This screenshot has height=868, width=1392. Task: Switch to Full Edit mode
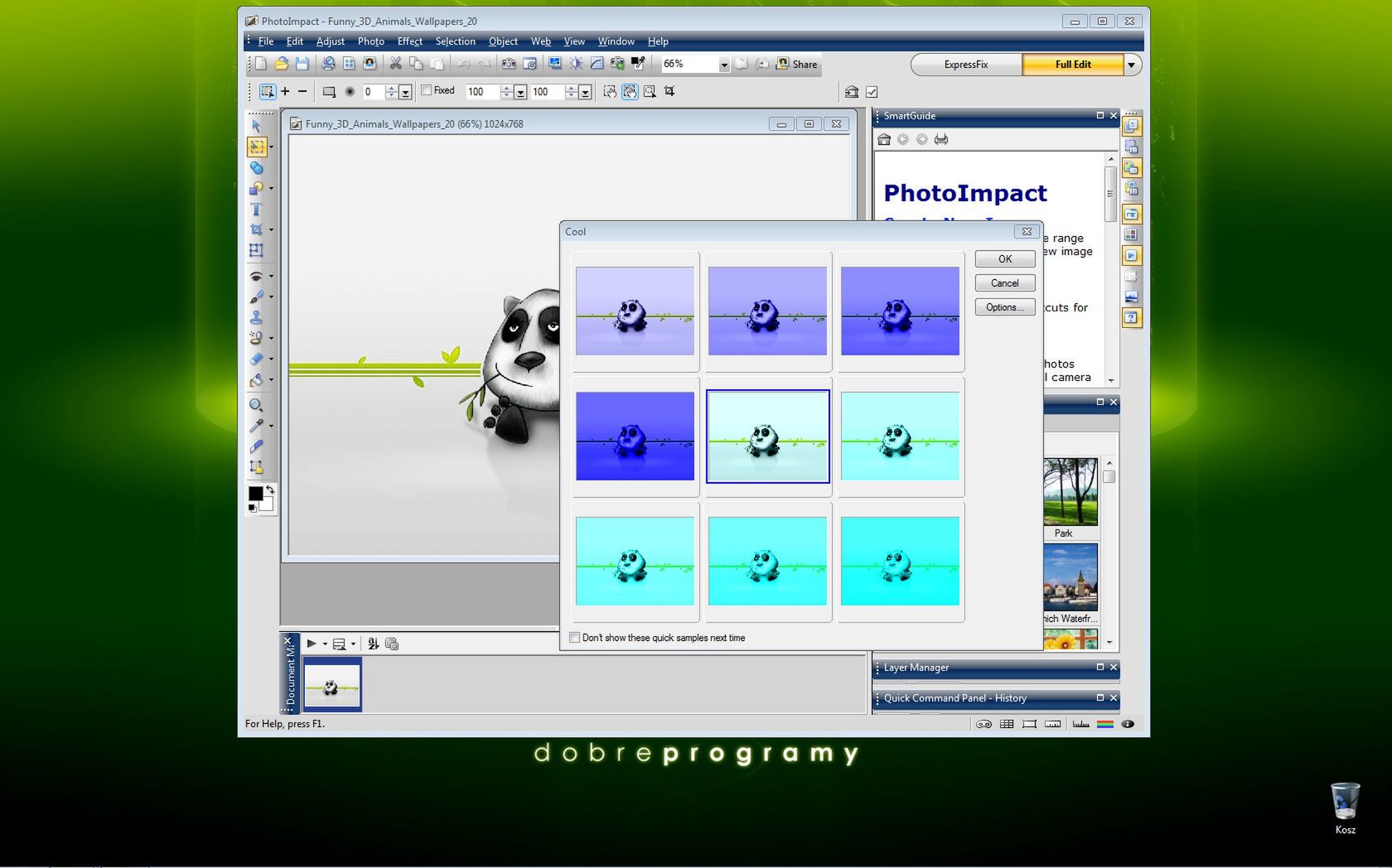[x=1073, y=65]
